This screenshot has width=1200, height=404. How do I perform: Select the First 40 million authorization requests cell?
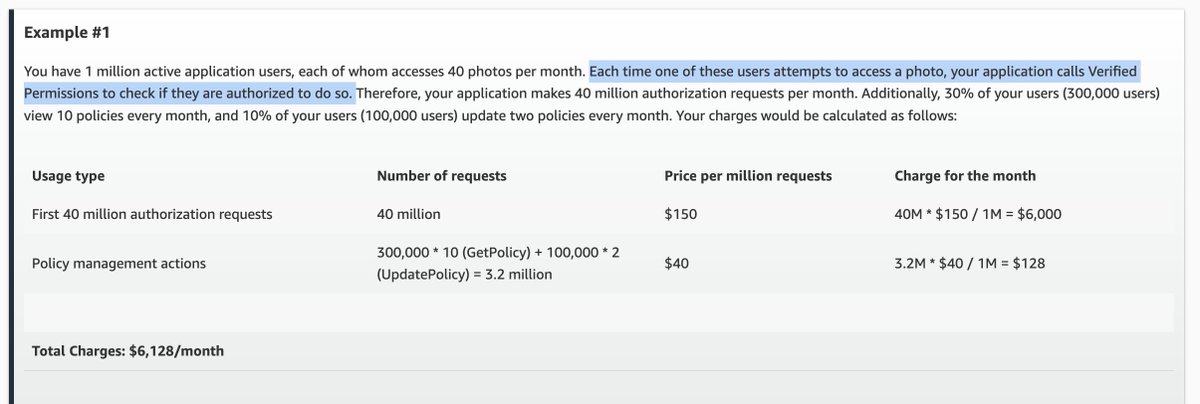[x=152, y=214]
